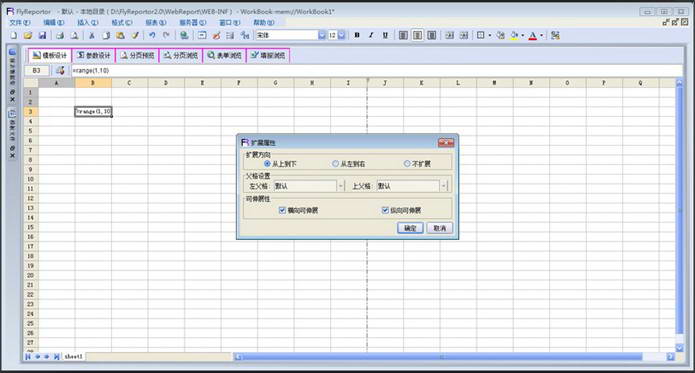
Task: Open the sheet1 tab
Action: click(x=74, y=356)
